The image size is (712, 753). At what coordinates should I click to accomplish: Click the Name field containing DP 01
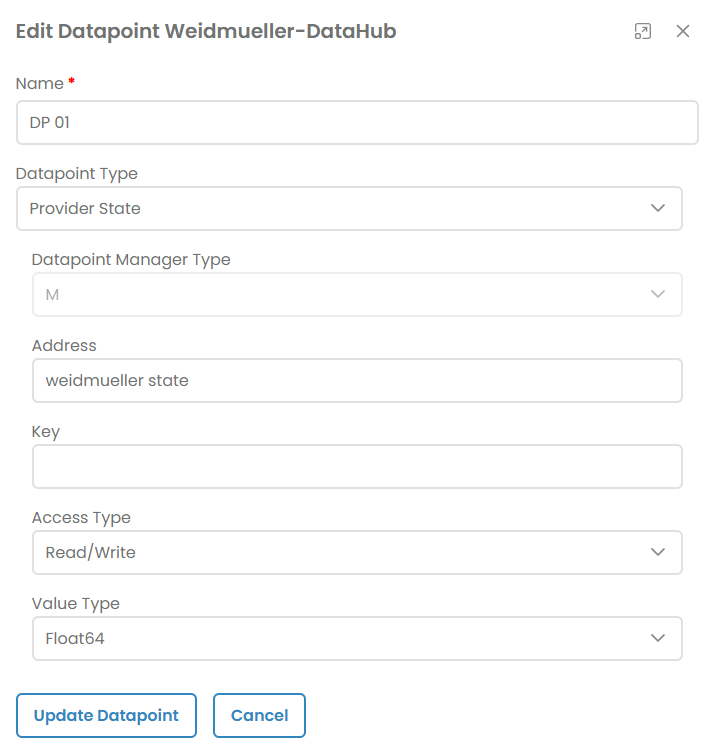357,122
